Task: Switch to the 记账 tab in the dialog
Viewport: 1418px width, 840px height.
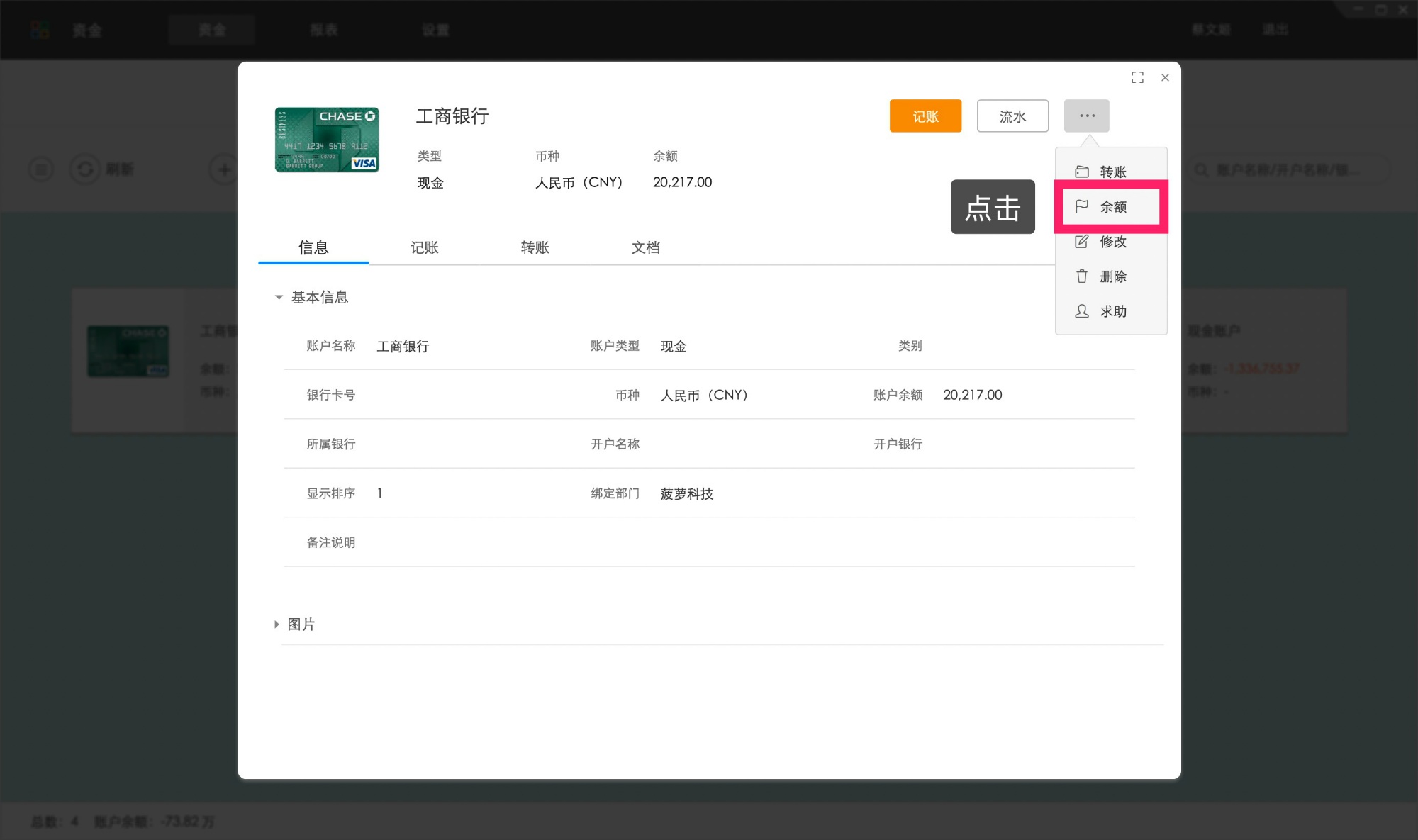Action: [424, 247]
